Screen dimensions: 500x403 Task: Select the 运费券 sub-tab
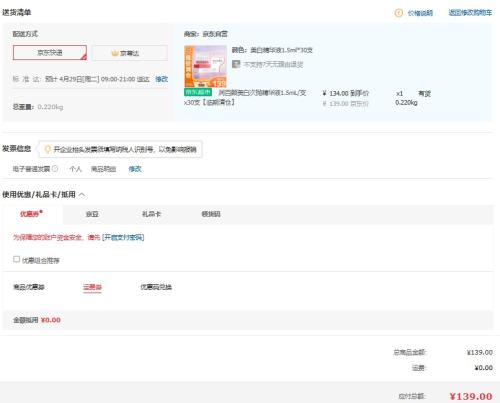click(92, 287)
